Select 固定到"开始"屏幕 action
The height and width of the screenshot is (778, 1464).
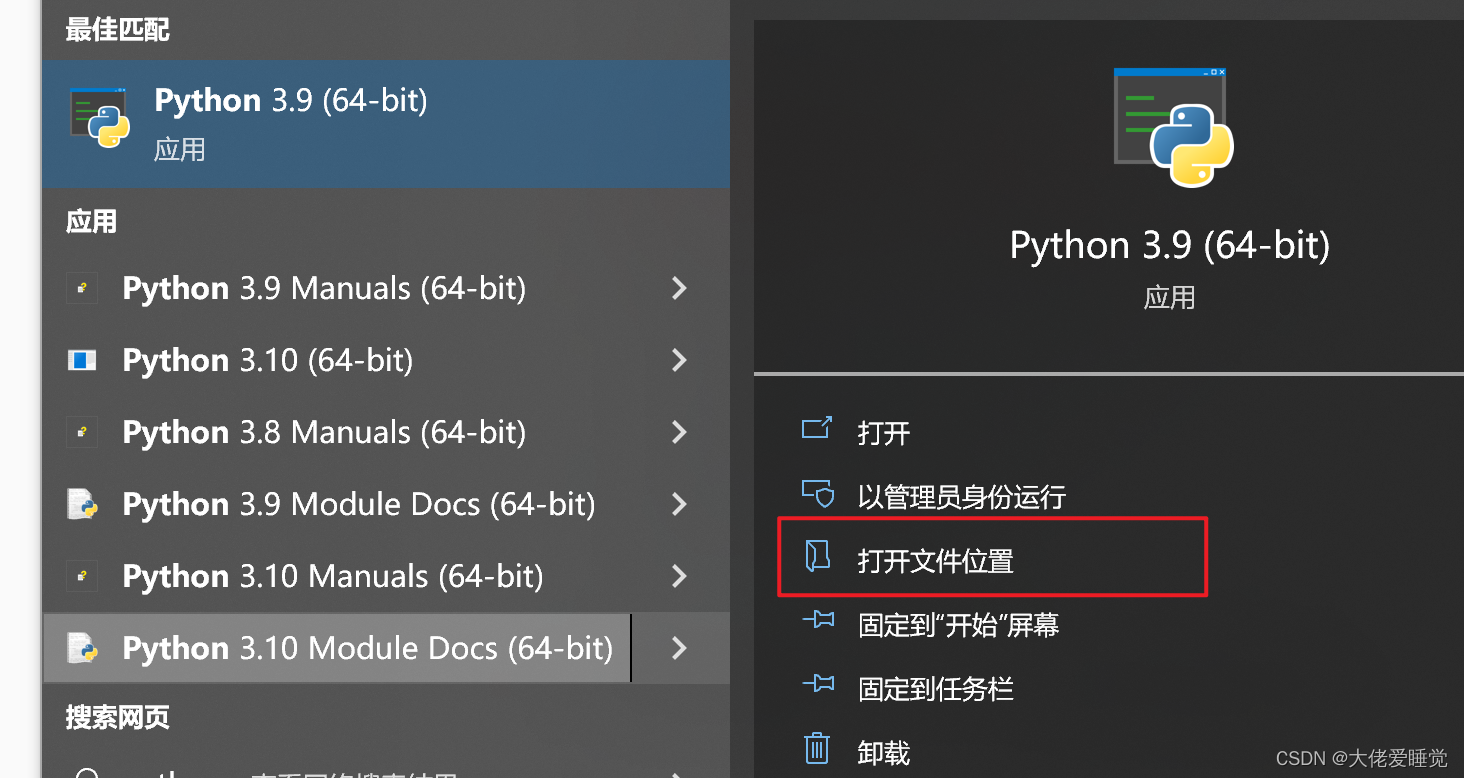(959, 626)
